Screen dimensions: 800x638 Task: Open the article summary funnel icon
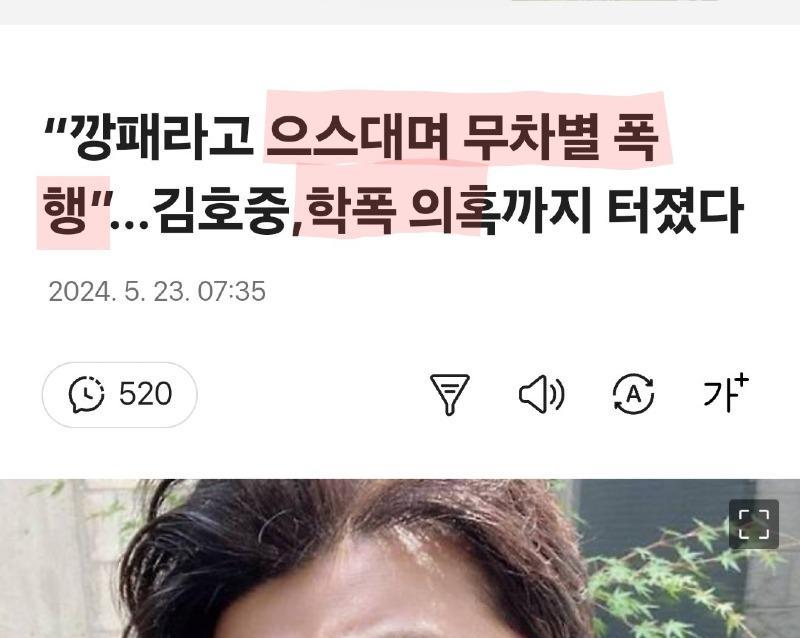tap(449, 395)
